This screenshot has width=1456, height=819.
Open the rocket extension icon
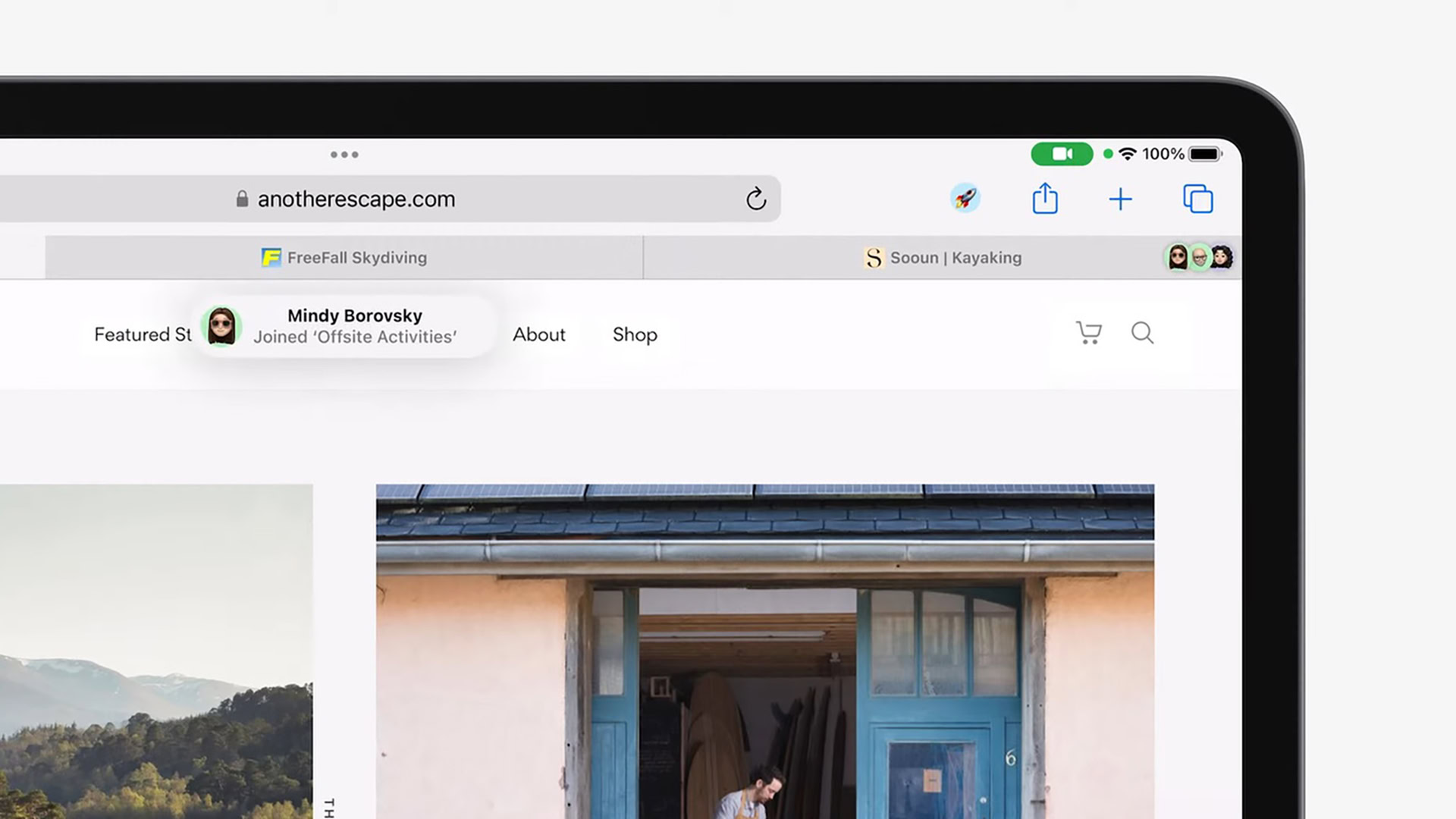(x=965, y=199)
